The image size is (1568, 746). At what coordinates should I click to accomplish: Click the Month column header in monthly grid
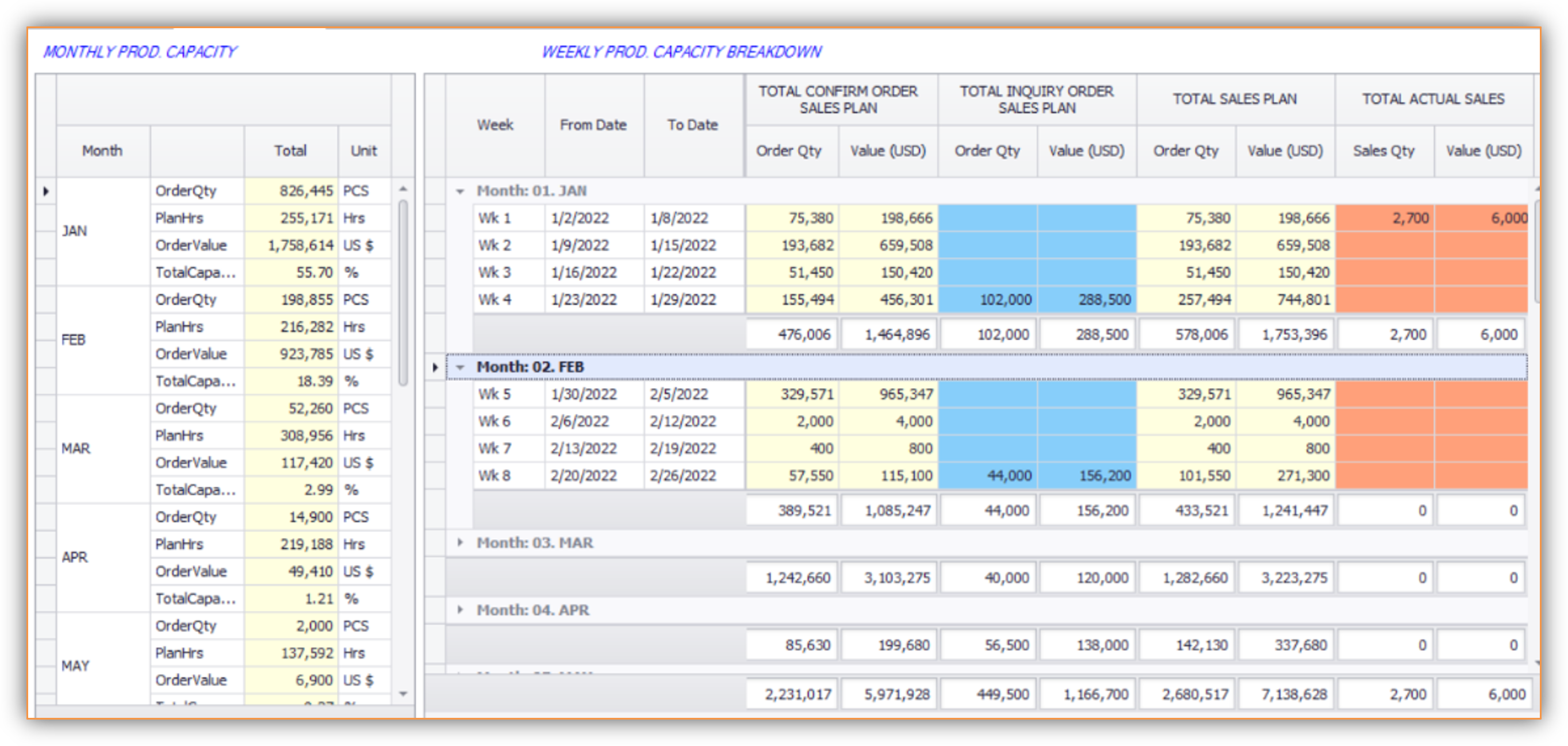102,151
